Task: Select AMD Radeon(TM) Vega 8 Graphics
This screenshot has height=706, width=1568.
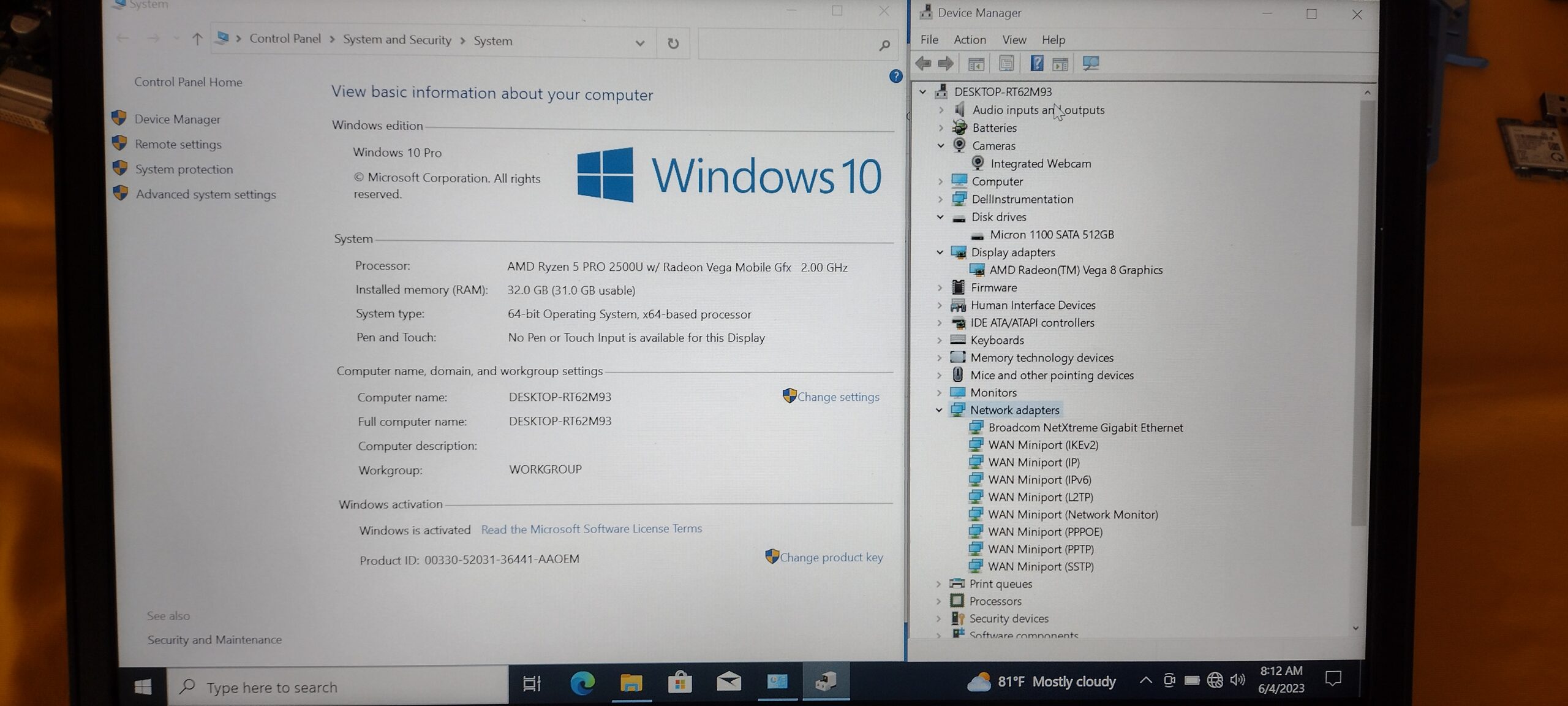Action: 1076,270
